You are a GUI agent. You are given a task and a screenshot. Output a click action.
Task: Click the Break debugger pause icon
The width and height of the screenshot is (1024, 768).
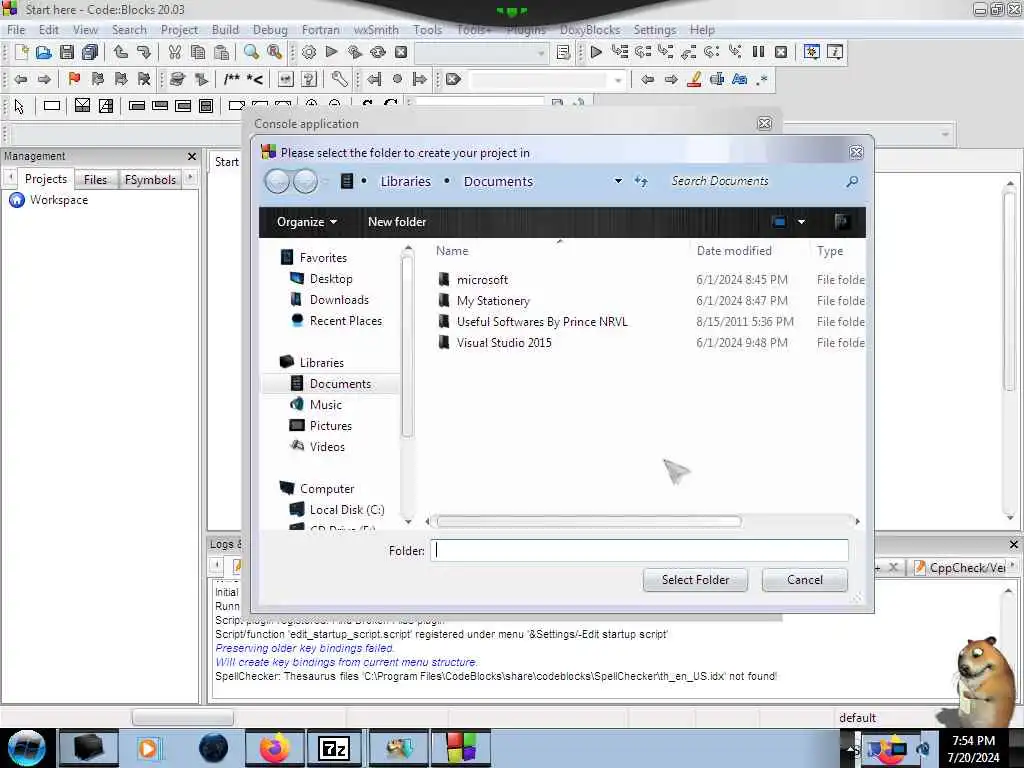758,52
